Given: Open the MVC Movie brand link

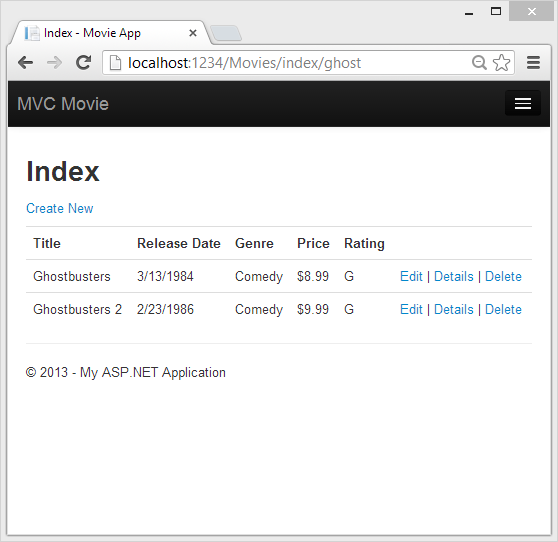Looking at the screenshot, I should coord(63,104).
